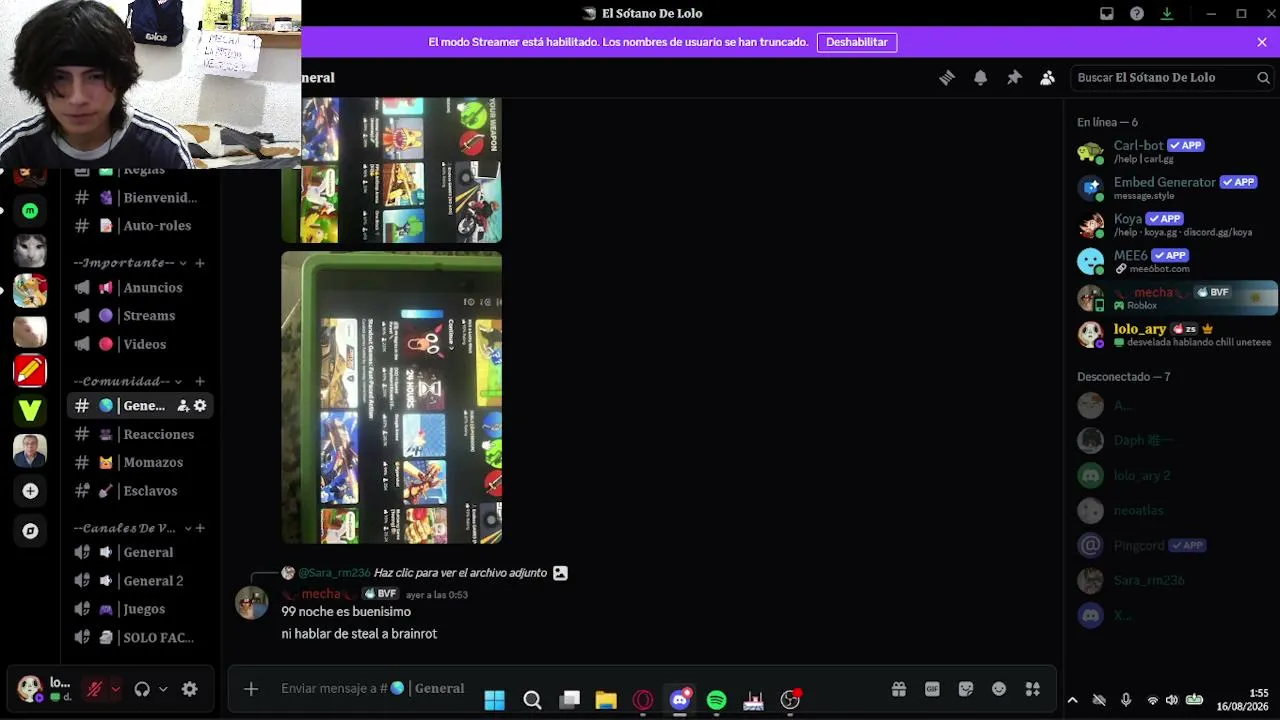
Task: Select Carl-bot in member list
Action: tap(1170, 151)
